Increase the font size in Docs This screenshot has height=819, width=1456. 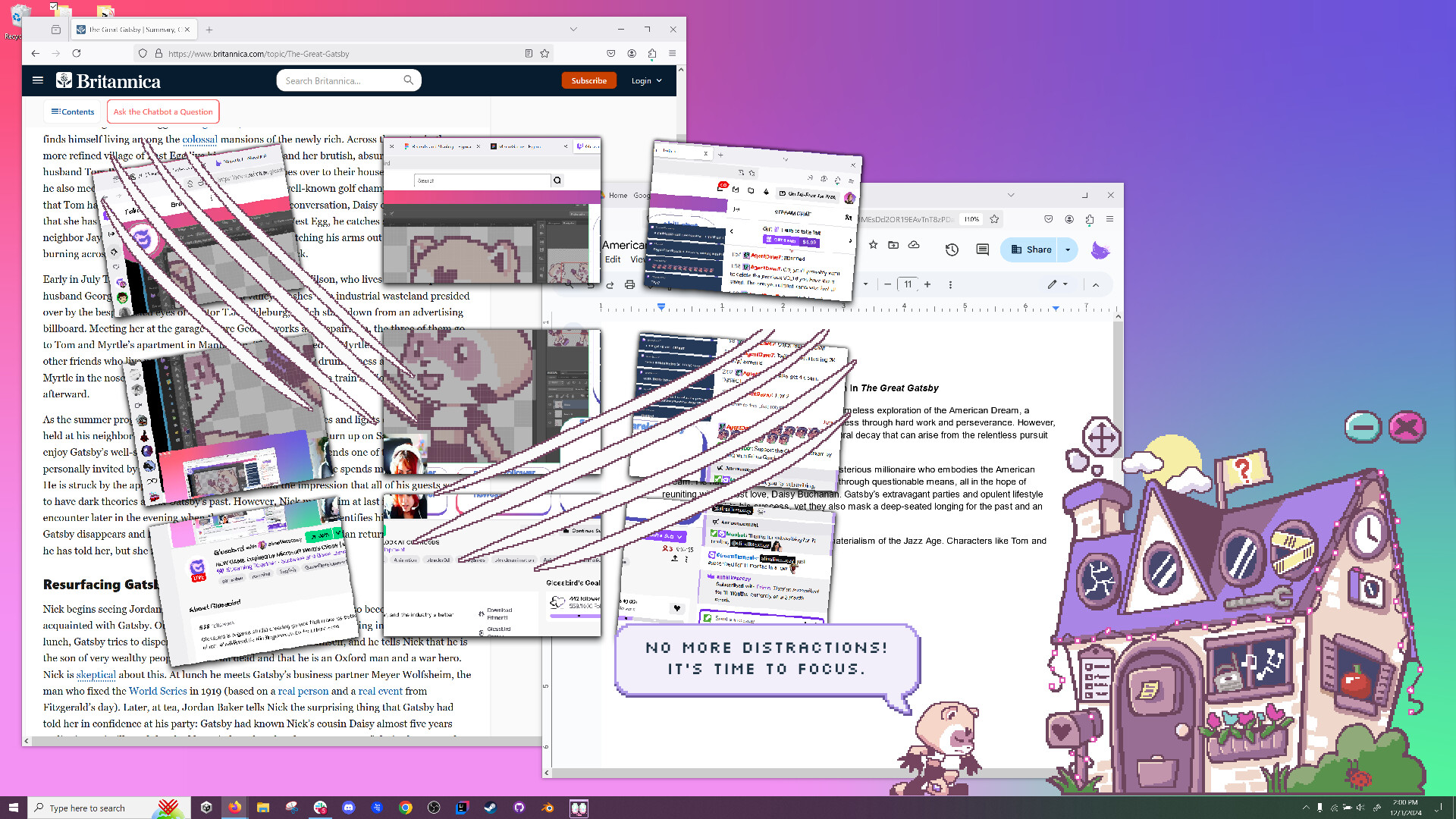tap(927, 284)
